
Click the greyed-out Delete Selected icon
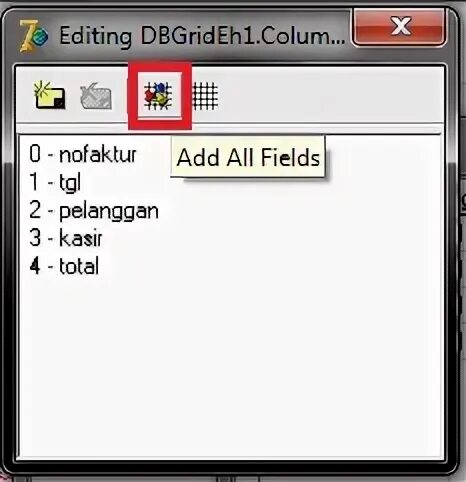96,96
